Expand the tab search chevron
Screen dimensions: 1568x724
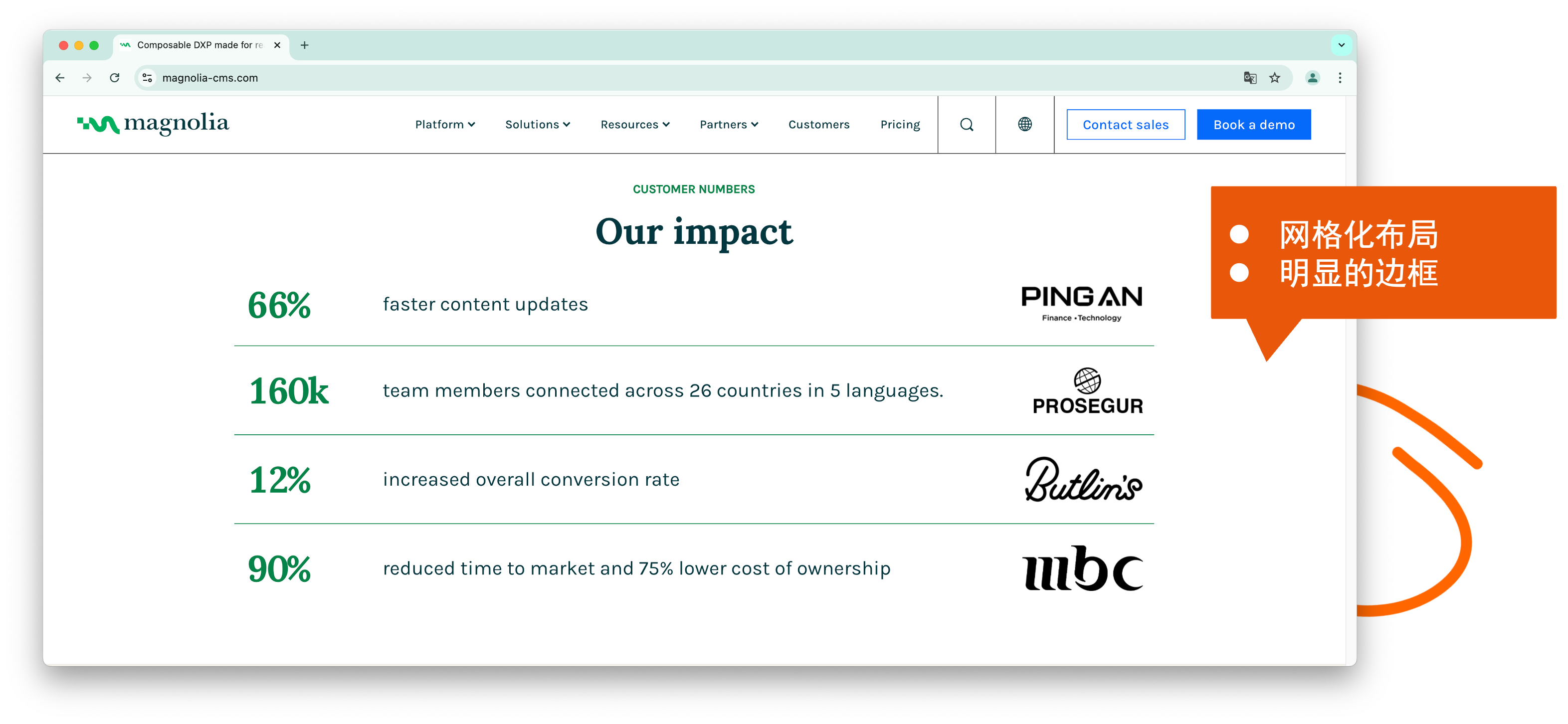[x=1342, y=45]
